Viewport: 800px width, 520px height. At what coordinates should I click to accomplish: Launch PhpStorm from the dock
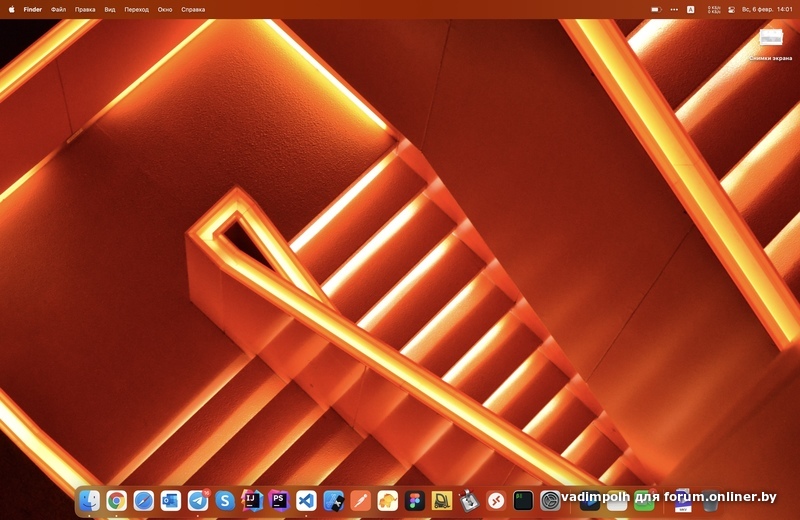click(x=279, y=500)
